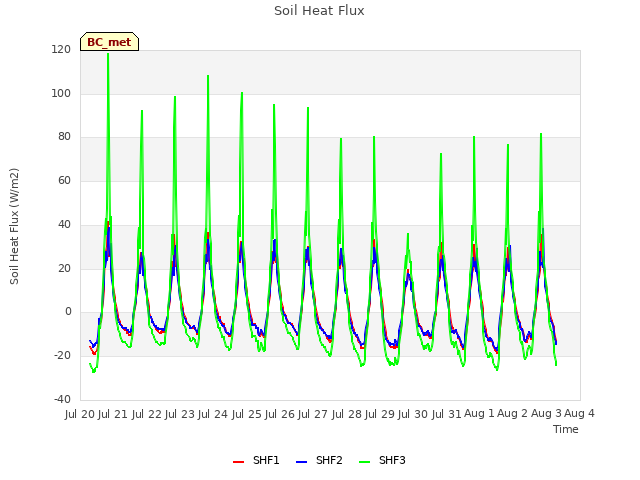Click the Jul 29 x-axis tick label
This screenshot has width=640, height=480.
click(380, 414)
